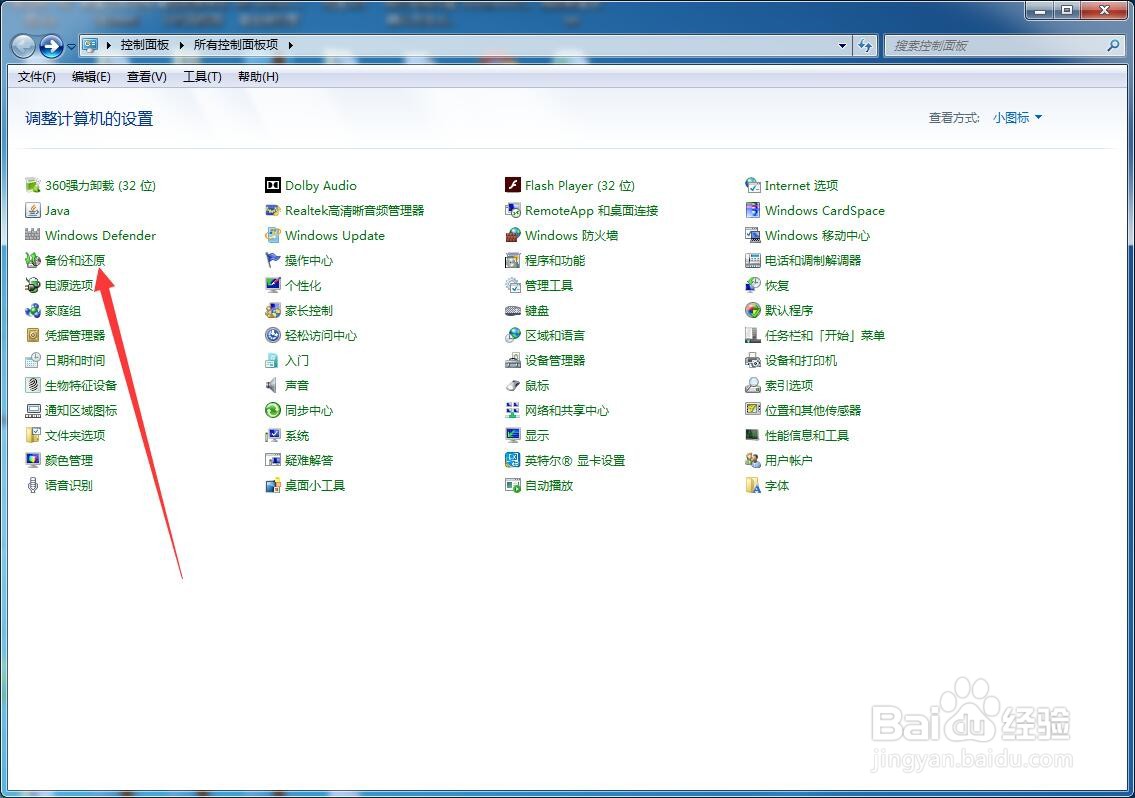Click the 任务栏和「开始」菜单 link

[x=824, y=335]
